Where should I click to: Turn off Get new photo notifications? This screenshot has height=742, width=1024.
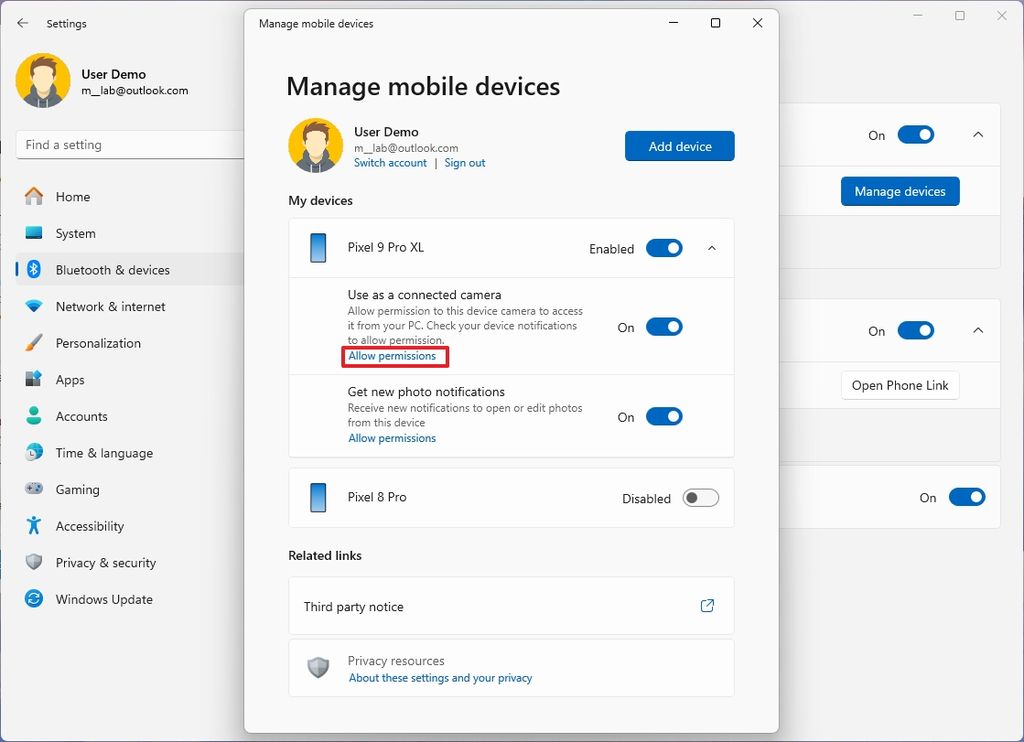point(662,416)
